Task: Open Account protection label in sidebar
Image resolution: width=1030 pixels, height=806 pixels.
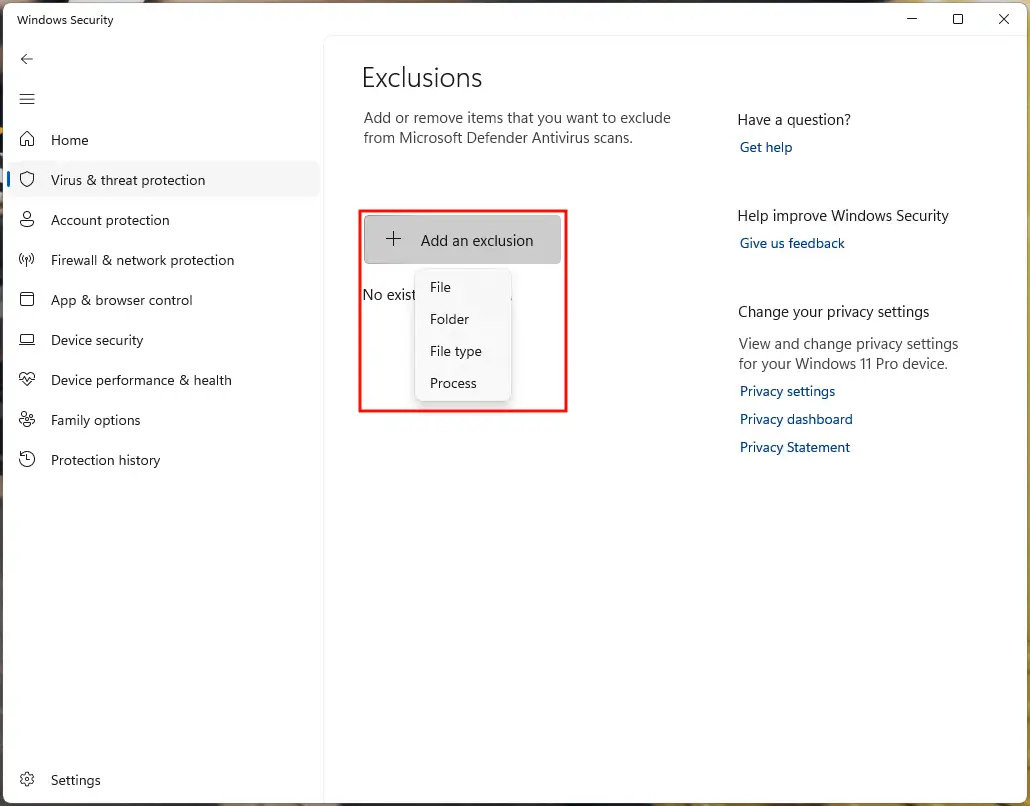Action: pos(110,220)
